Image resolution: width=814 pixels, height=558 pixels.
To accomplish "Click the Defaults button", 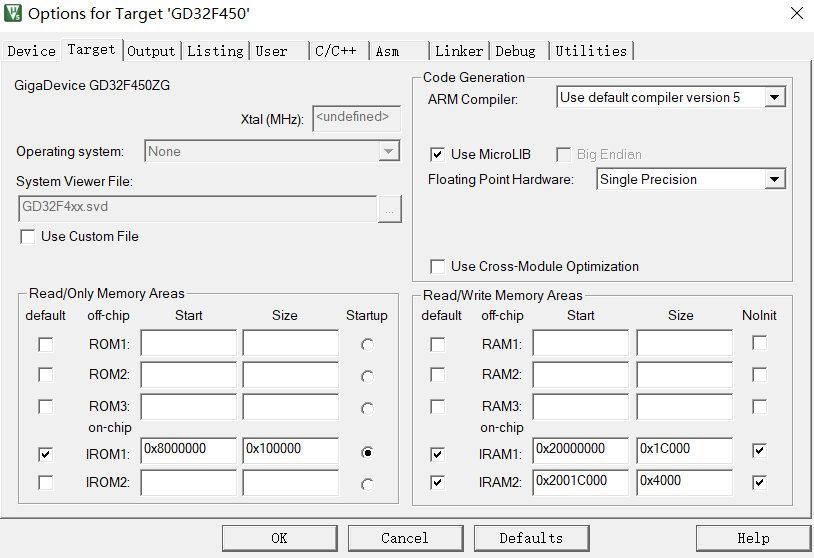I will click(x=531, y=538).
